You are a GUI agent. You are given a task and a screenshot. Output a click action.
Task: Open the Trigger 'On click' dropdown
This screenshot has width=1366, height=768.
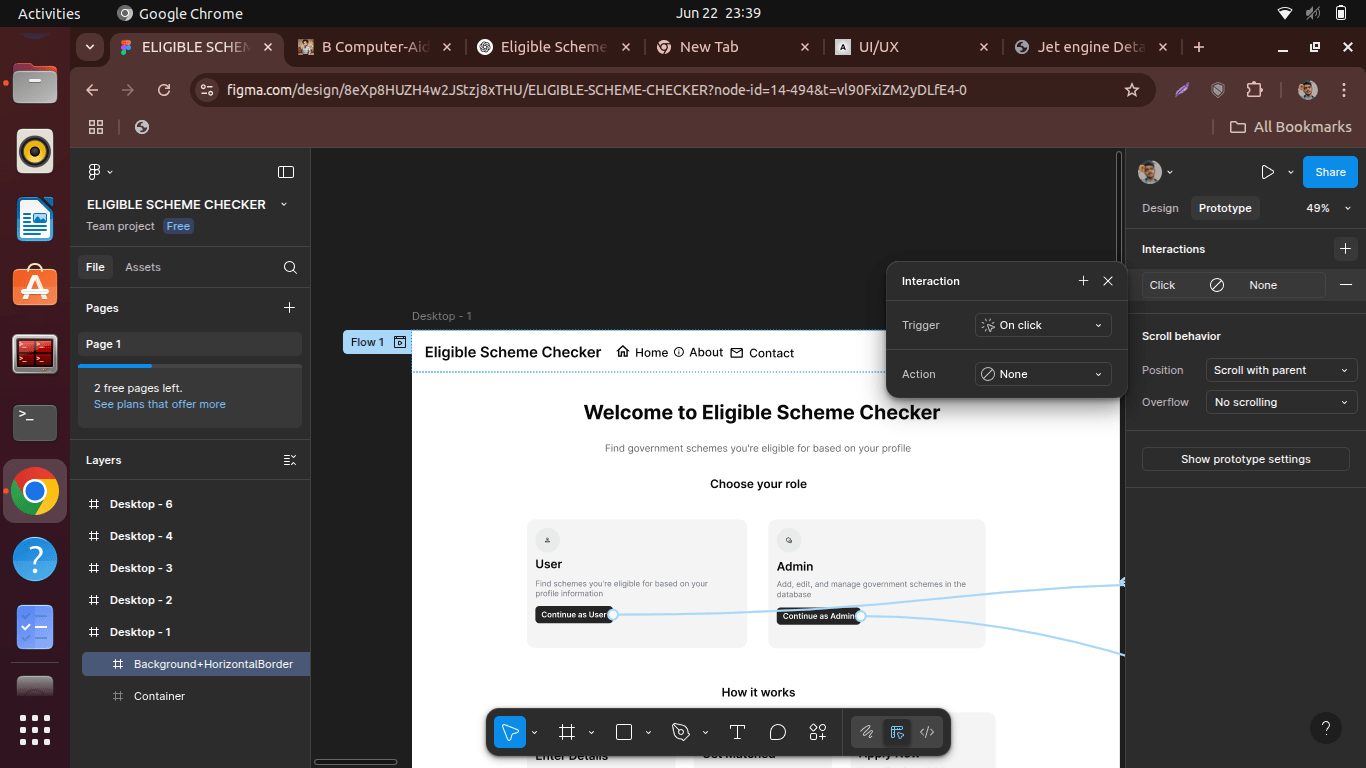(1043, 325)
